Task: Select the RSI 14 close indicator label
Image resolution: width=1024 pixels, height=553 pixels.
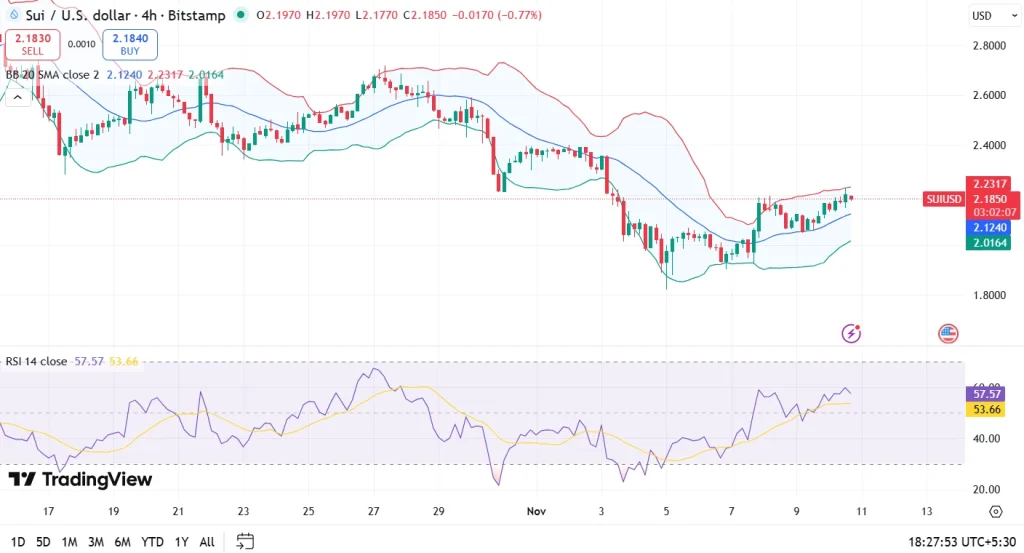Action: pyautogui.click(x=36, y=361)
